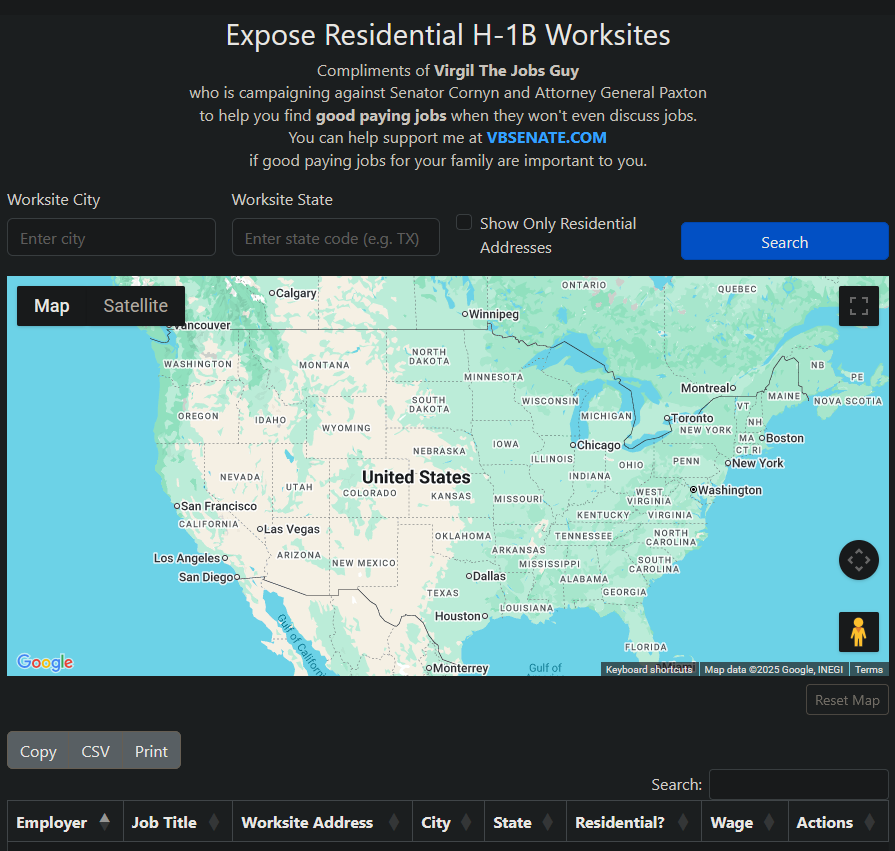This screenshot has height=851, width=895.
Task: Click Las Vegas label on map
Action: tap(292, 529)
